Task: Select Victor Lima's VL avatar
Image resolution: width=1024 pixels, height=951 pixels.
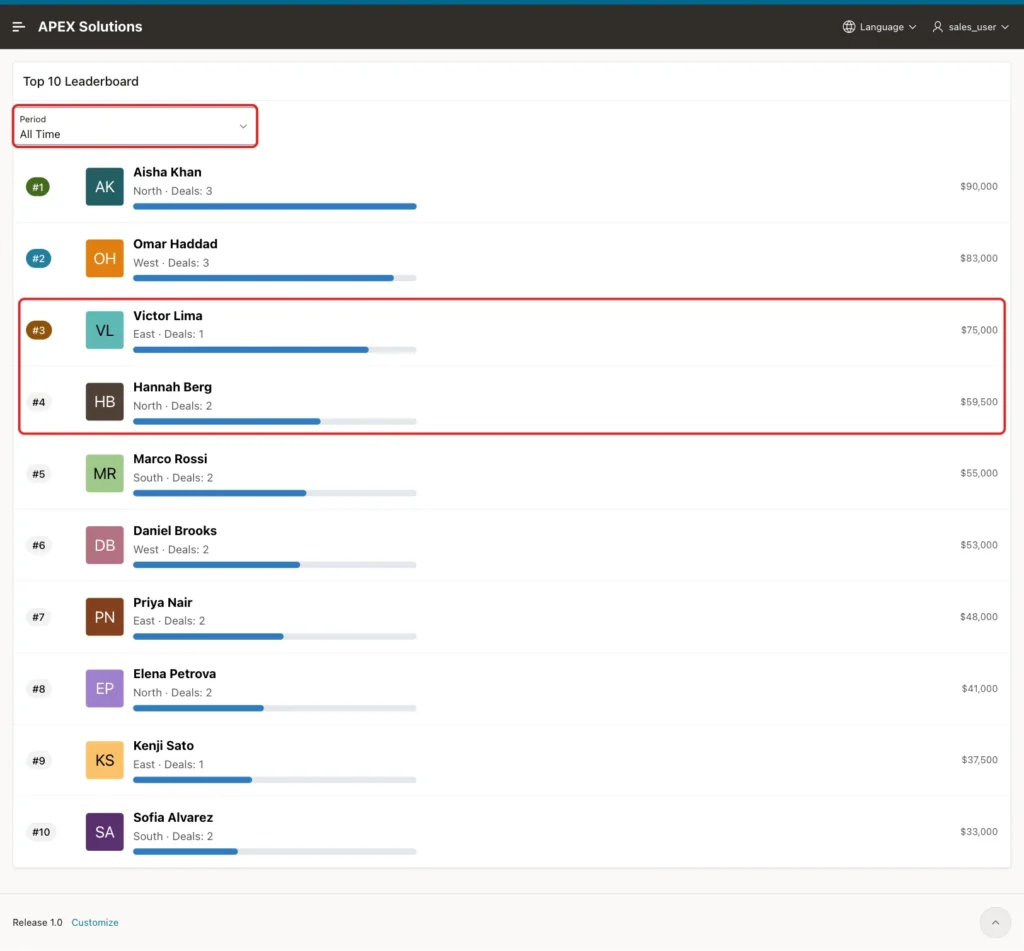Action: (x=104, y=330)
